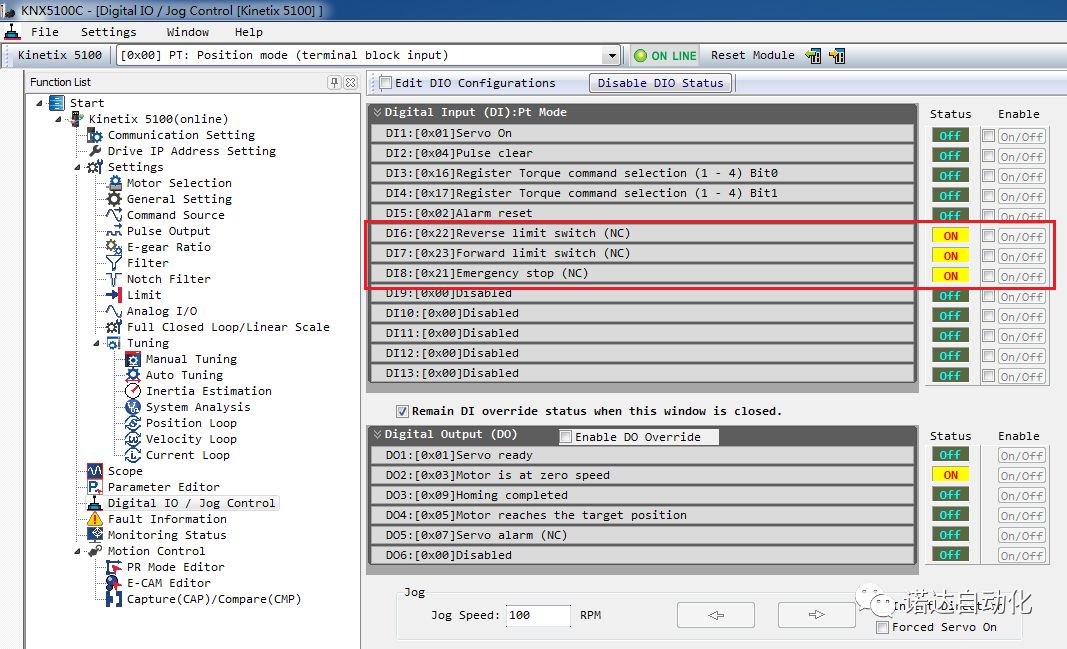
Task: Open the operation mode dropdown
Action: point(611,55)
